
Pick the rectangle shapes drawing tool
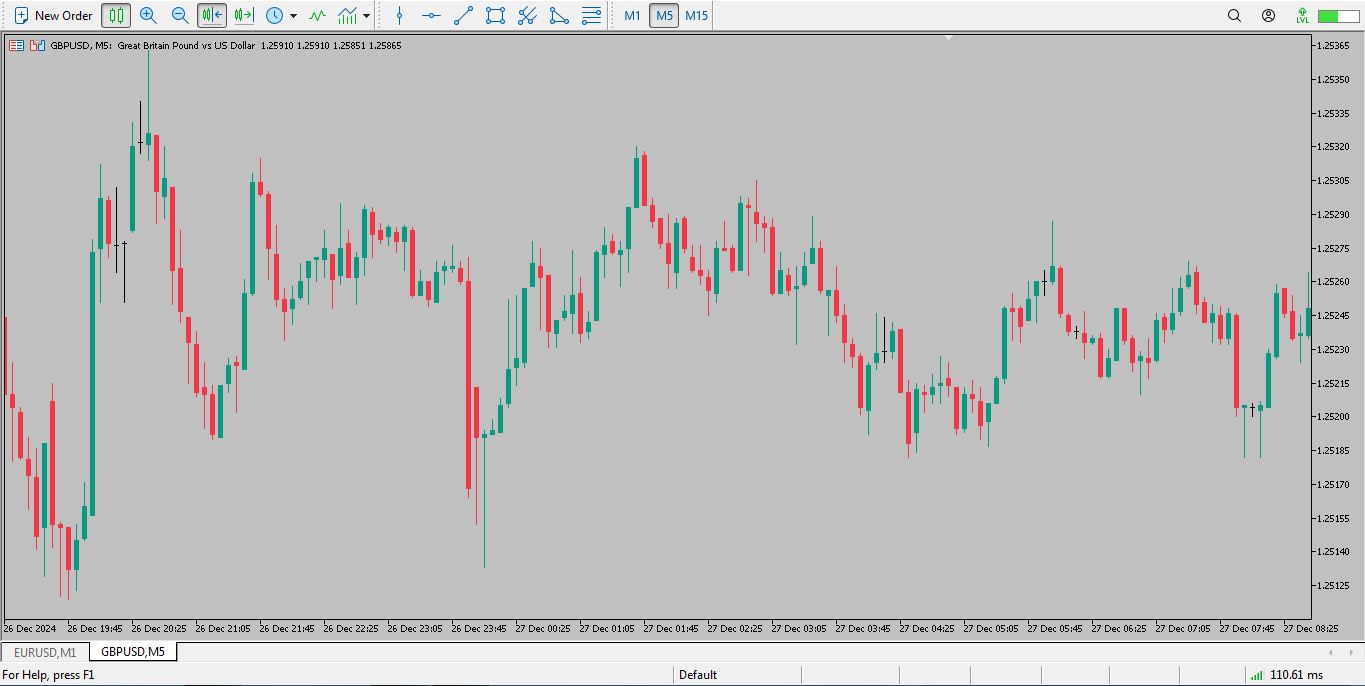click(495, 15)
